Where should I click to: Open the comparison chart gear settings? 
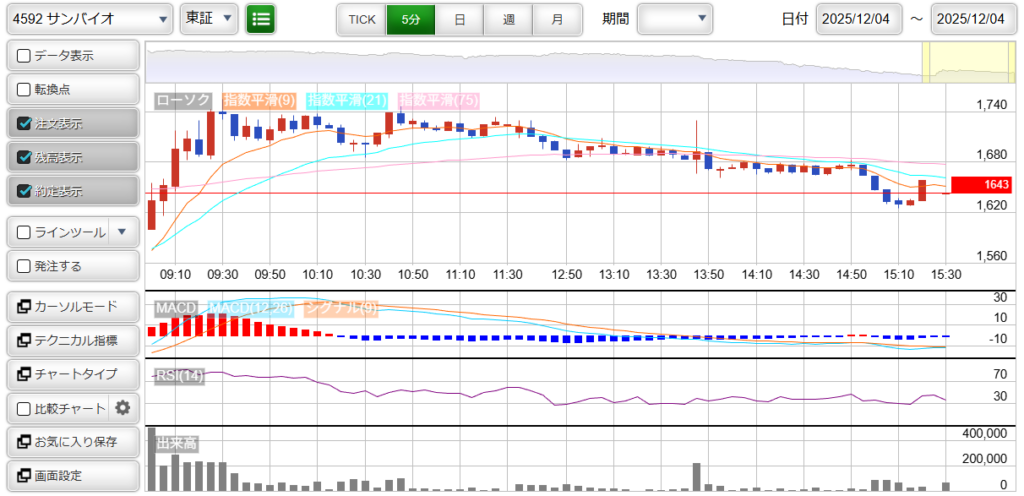tap(123, 408)
